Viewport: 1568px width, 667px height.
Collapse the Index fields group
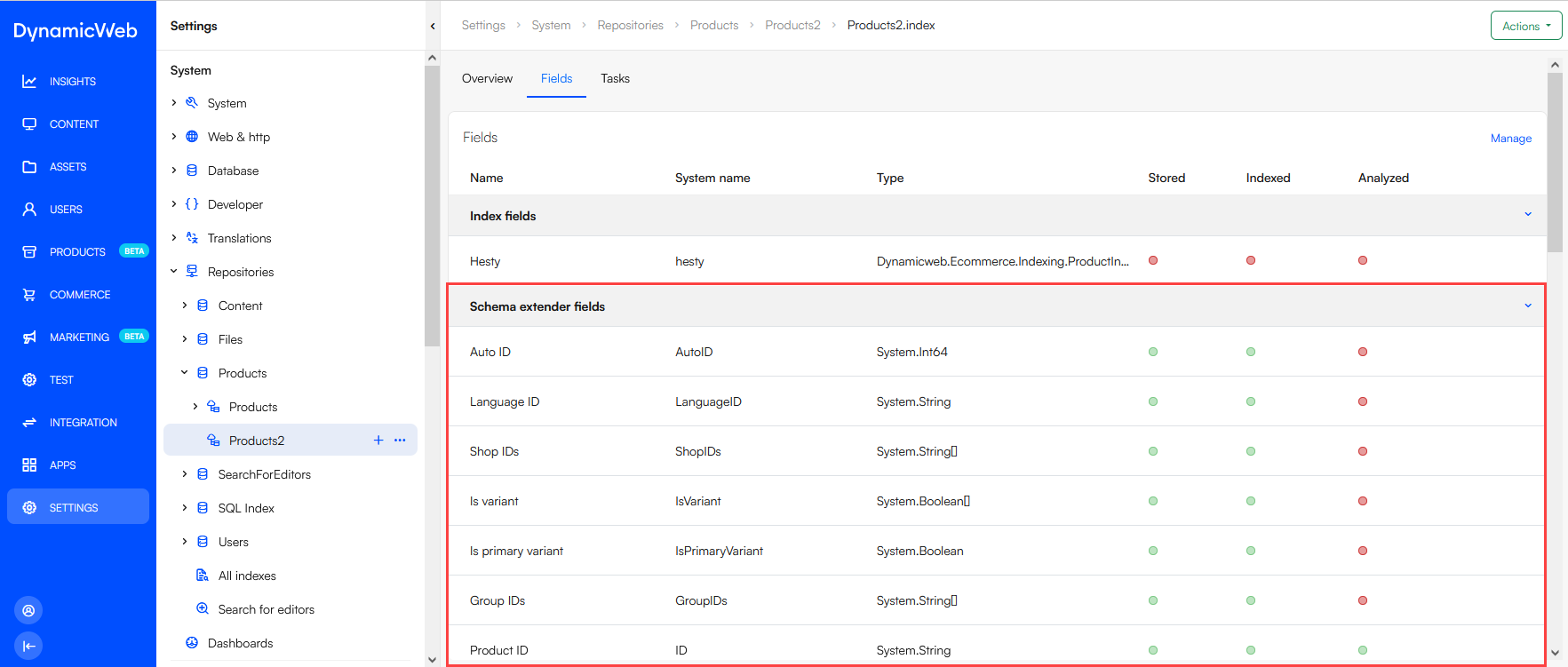pos(1528,215)
